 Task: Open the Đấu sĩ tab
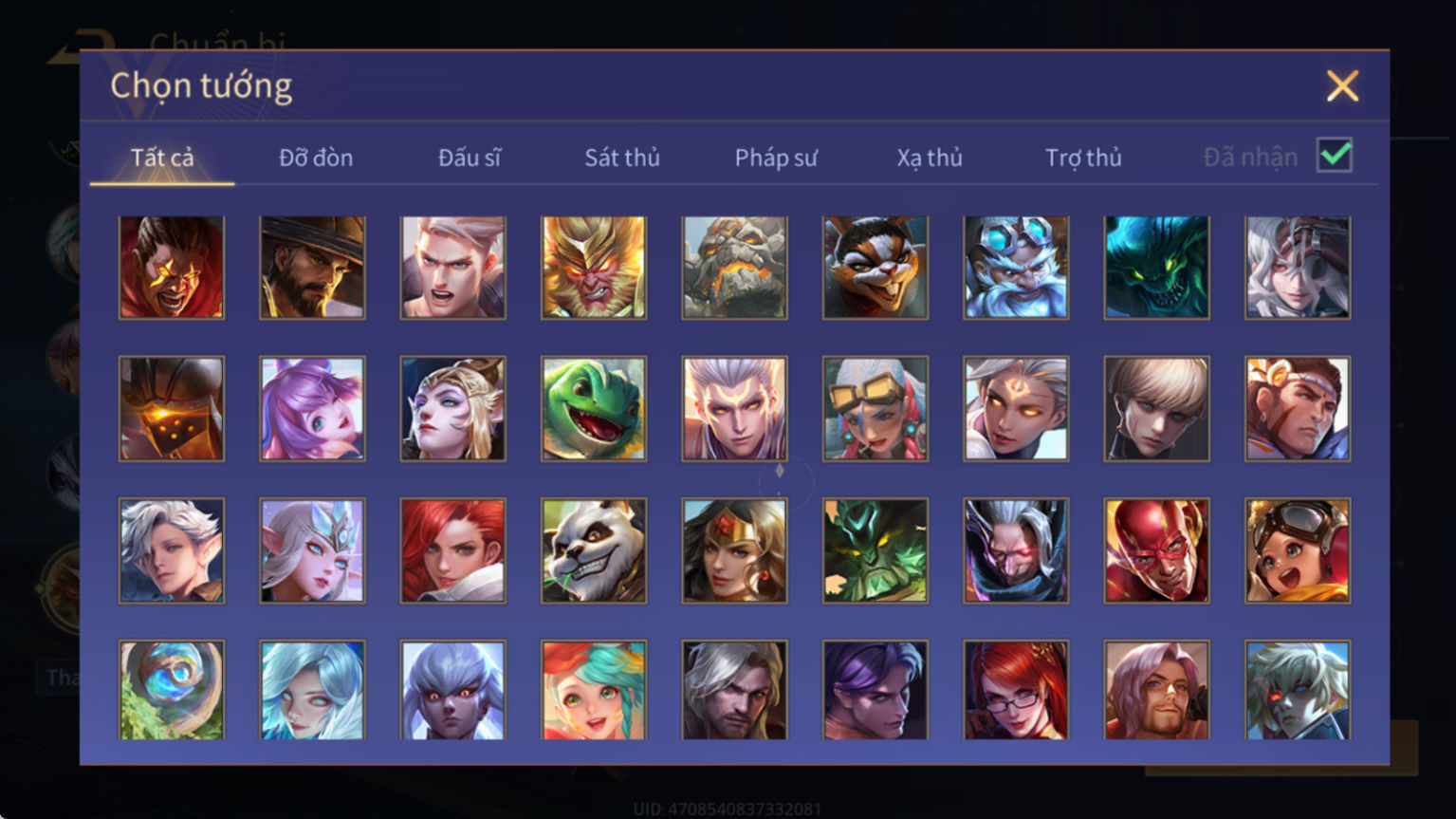(470, 158)
